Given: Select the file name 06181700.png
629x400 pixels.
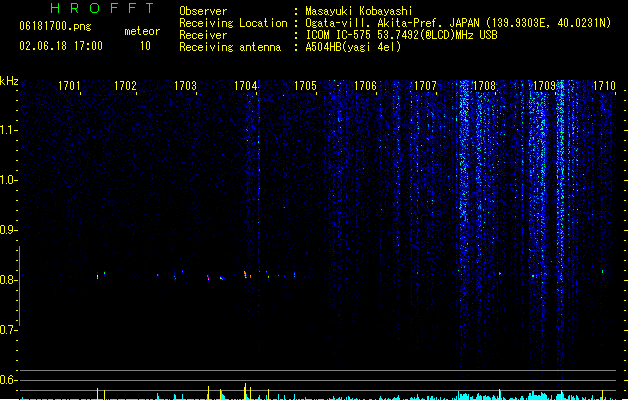Looking at the screenshot, I should click(55, 26).
